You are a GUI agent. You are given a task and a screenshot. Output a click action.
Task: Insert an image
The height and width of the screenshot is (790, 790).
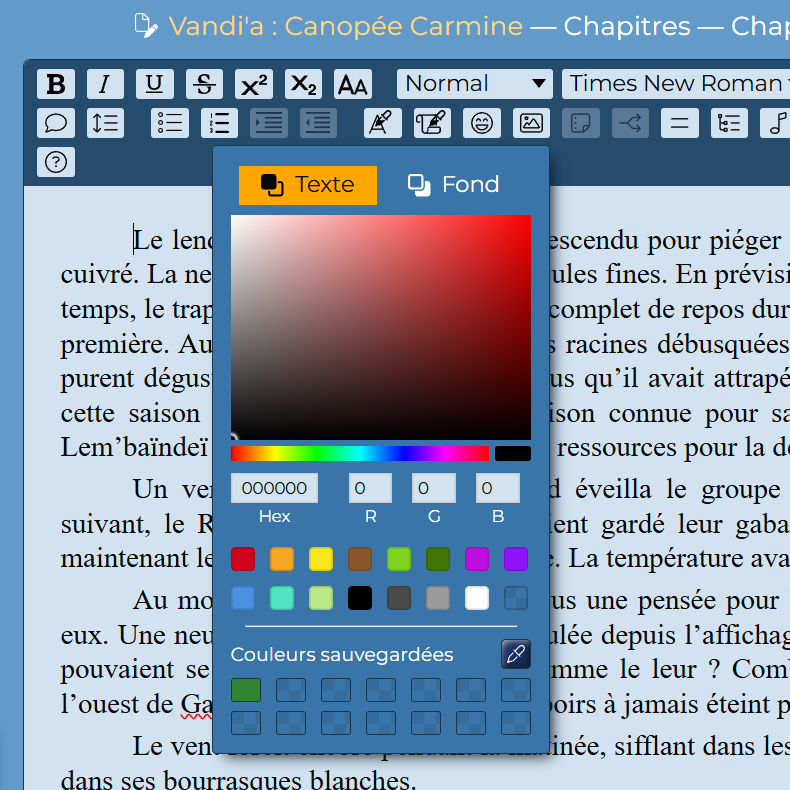click(531, 123)
